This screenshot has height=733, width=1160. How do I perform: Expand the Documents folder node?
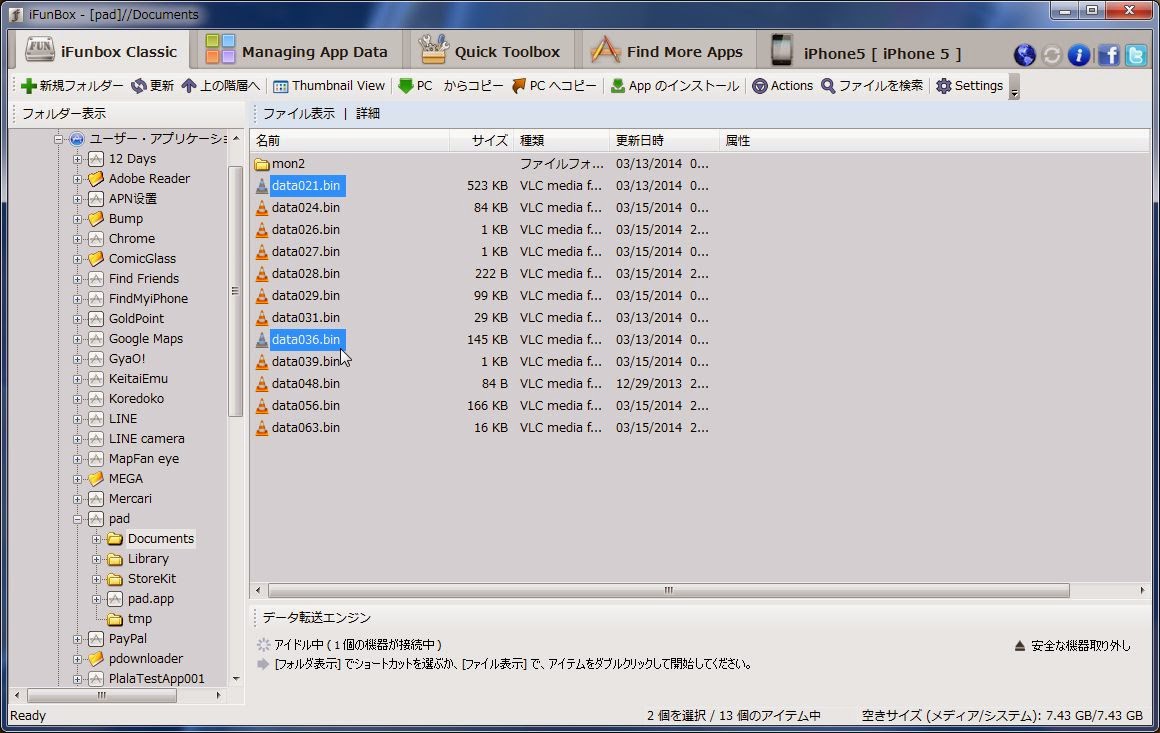tap(96, 539)
